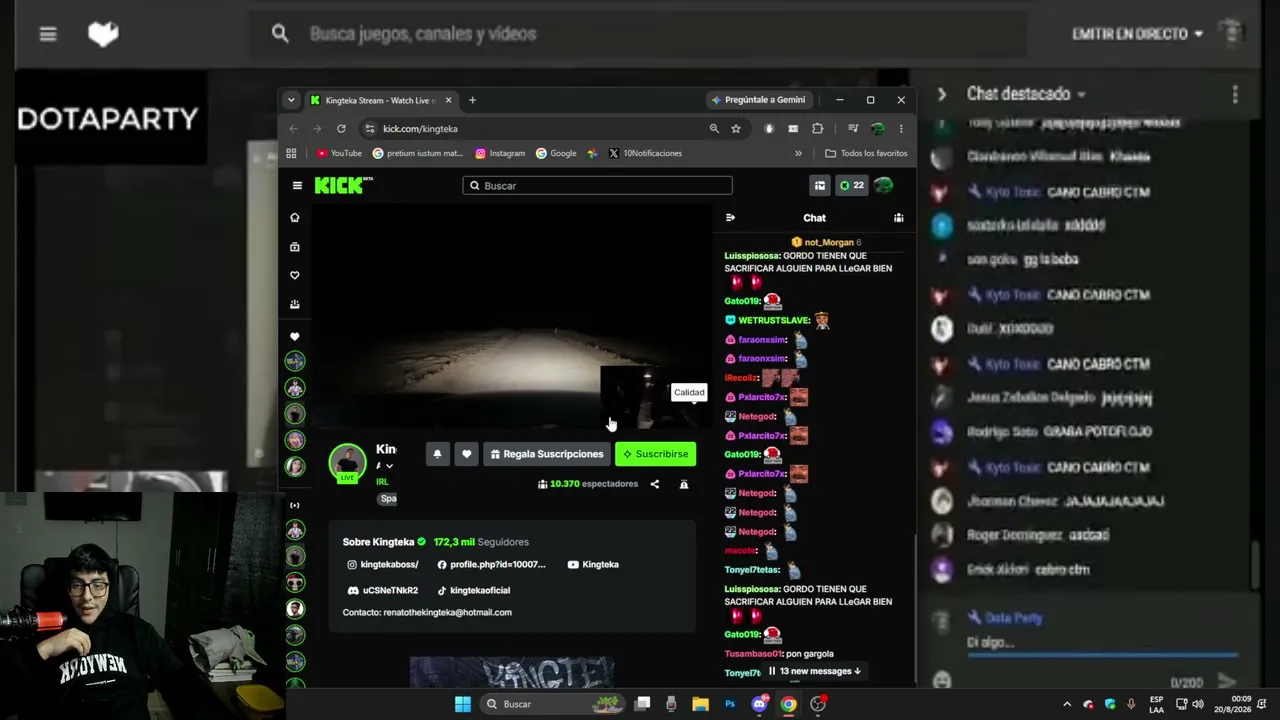Screen dimensions: 1280x720
Task: Open kingtekaoficial TikTok link
Action: tap(473, 591)
